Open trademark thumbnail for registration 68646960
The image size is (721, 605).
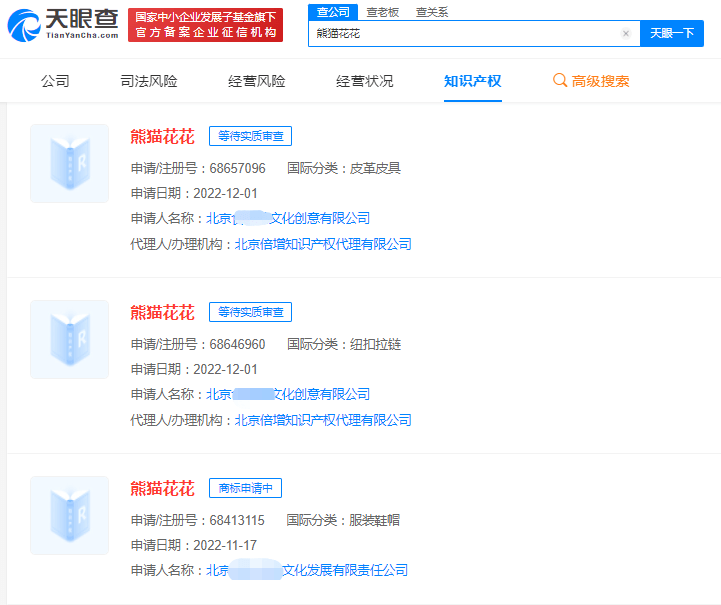69,339
